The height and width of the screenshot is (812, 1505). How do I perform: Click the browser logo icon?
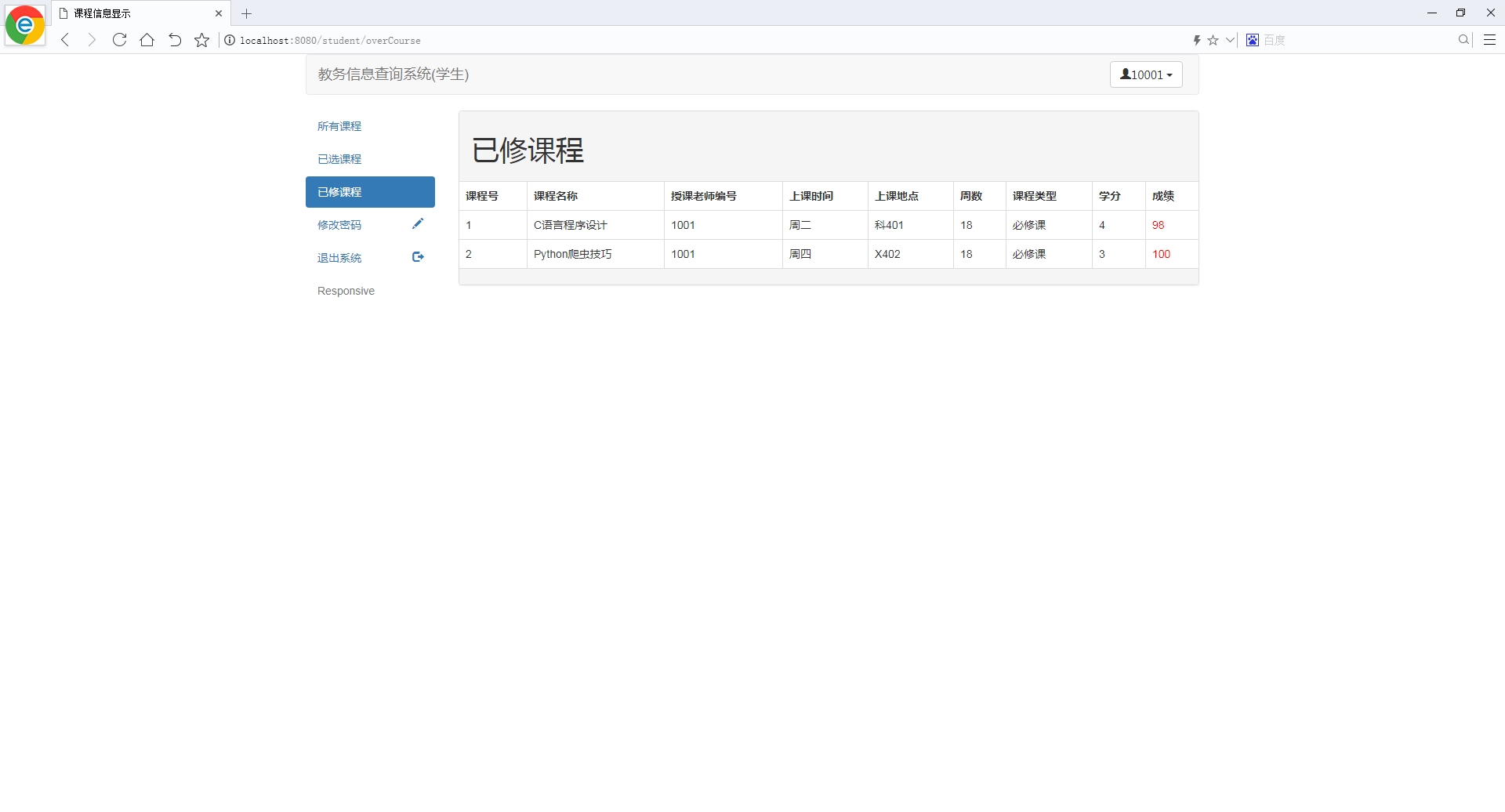(25, 25)
